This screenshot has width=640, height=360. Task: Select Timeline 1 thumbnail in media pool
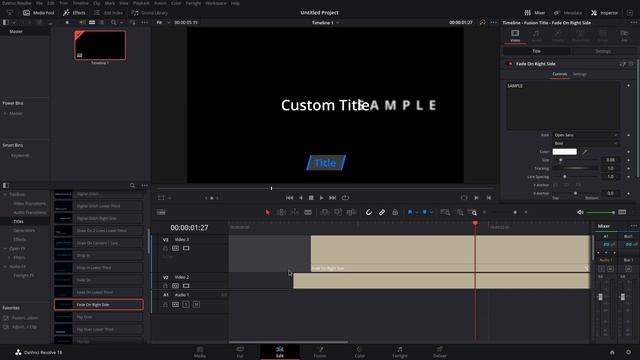coord(100,45)
